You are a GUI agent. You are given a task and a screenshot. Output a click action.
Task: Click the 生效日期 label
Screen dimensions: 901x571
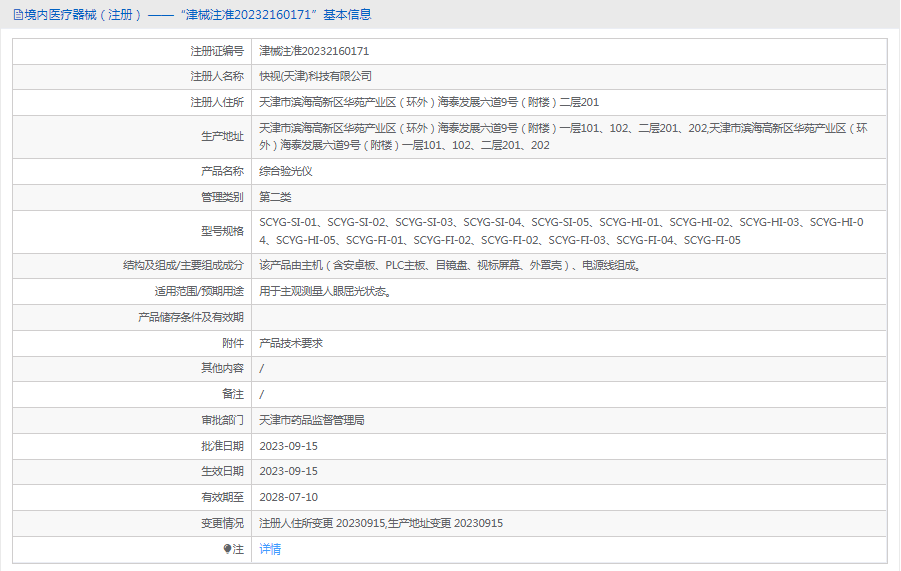coord(222,471)
